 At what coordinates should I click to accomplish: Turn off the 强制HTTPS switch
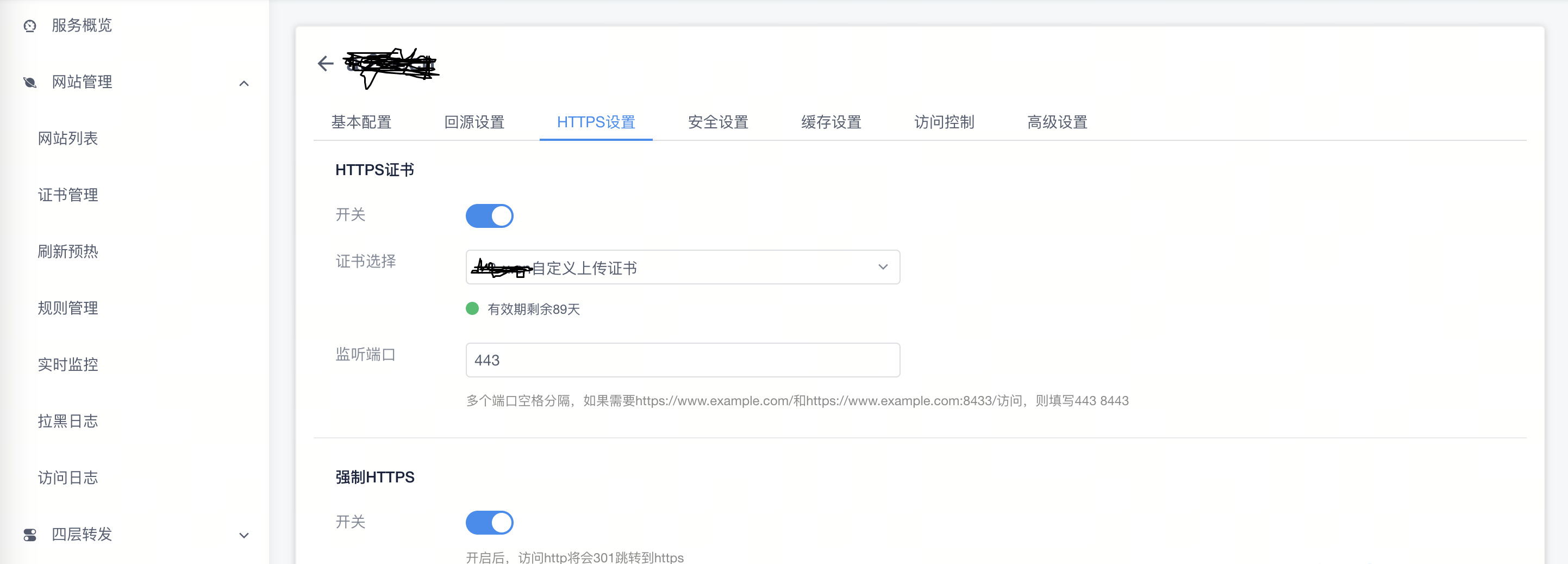pyautogui.click(x=489, y=523)
